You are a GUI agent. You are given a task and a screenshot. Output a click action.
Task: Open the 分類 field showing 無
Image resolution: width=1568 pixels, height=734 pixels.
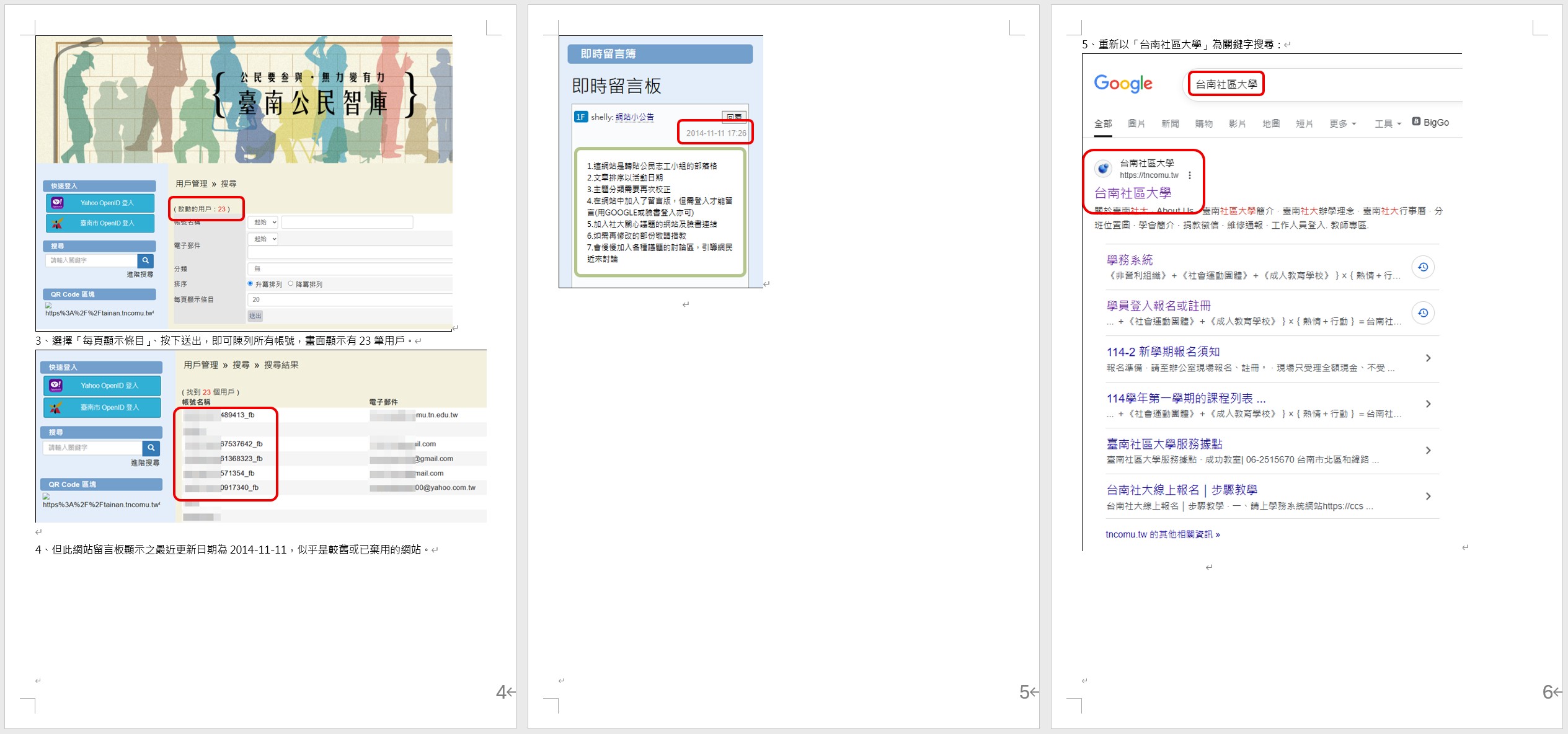click(350, 268)
